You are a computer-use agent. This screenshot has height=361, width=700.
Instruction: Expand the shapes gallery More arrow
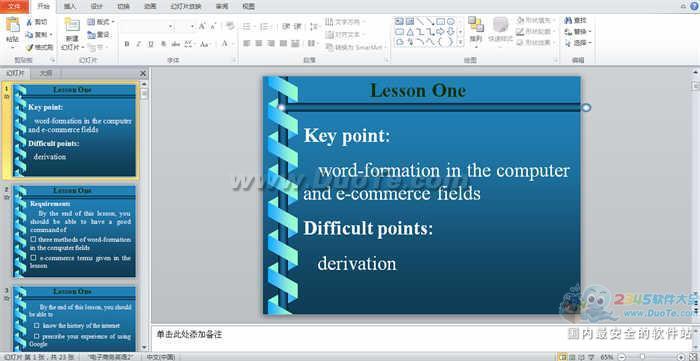460,43
